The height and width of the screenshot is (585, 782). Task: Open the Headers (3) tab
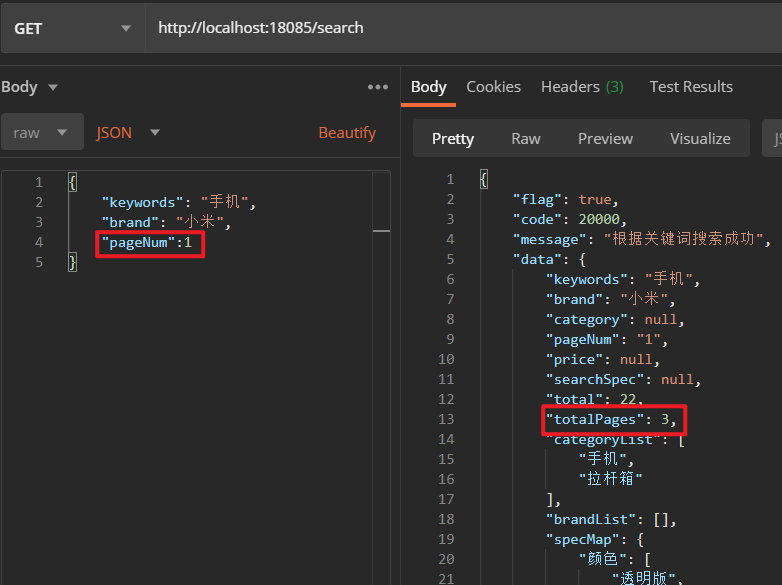pyautogui.click(x=582, y=87)
